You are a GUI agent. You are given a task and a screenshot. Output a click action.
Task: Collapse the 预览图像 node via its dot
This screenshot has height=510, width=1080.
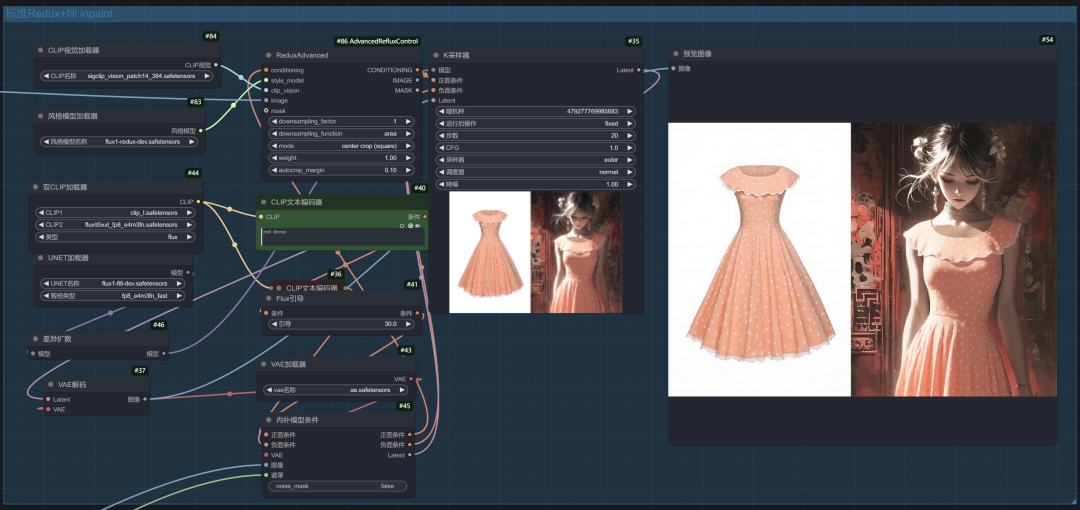click(676, 53)
